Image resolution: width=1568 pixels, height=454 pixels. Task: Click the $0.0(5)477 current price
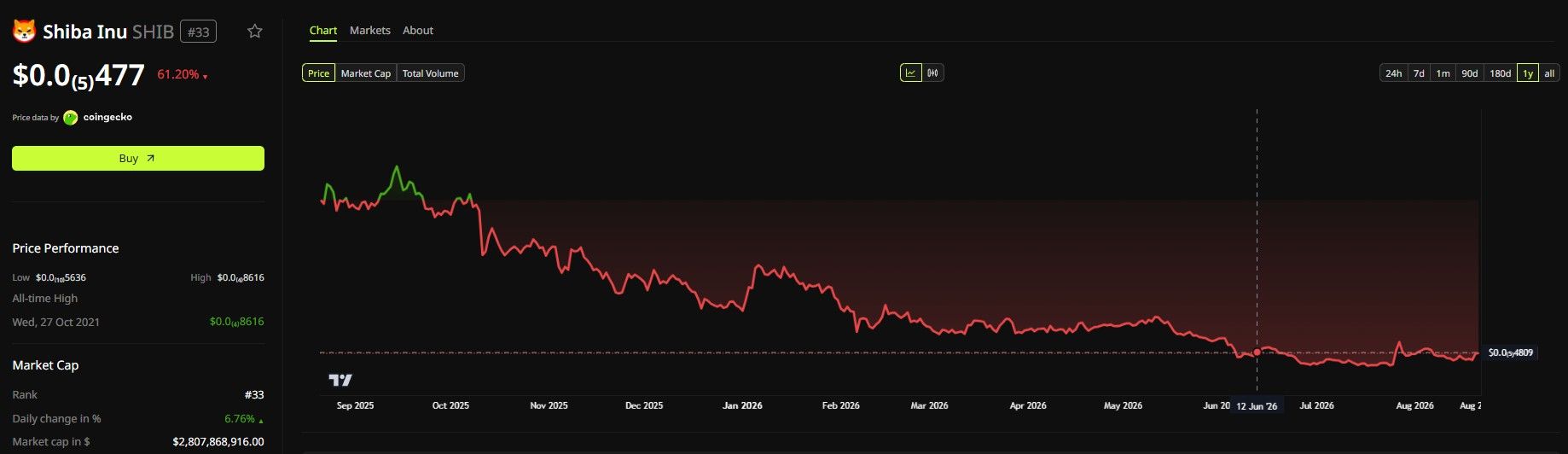coord(78,76)
